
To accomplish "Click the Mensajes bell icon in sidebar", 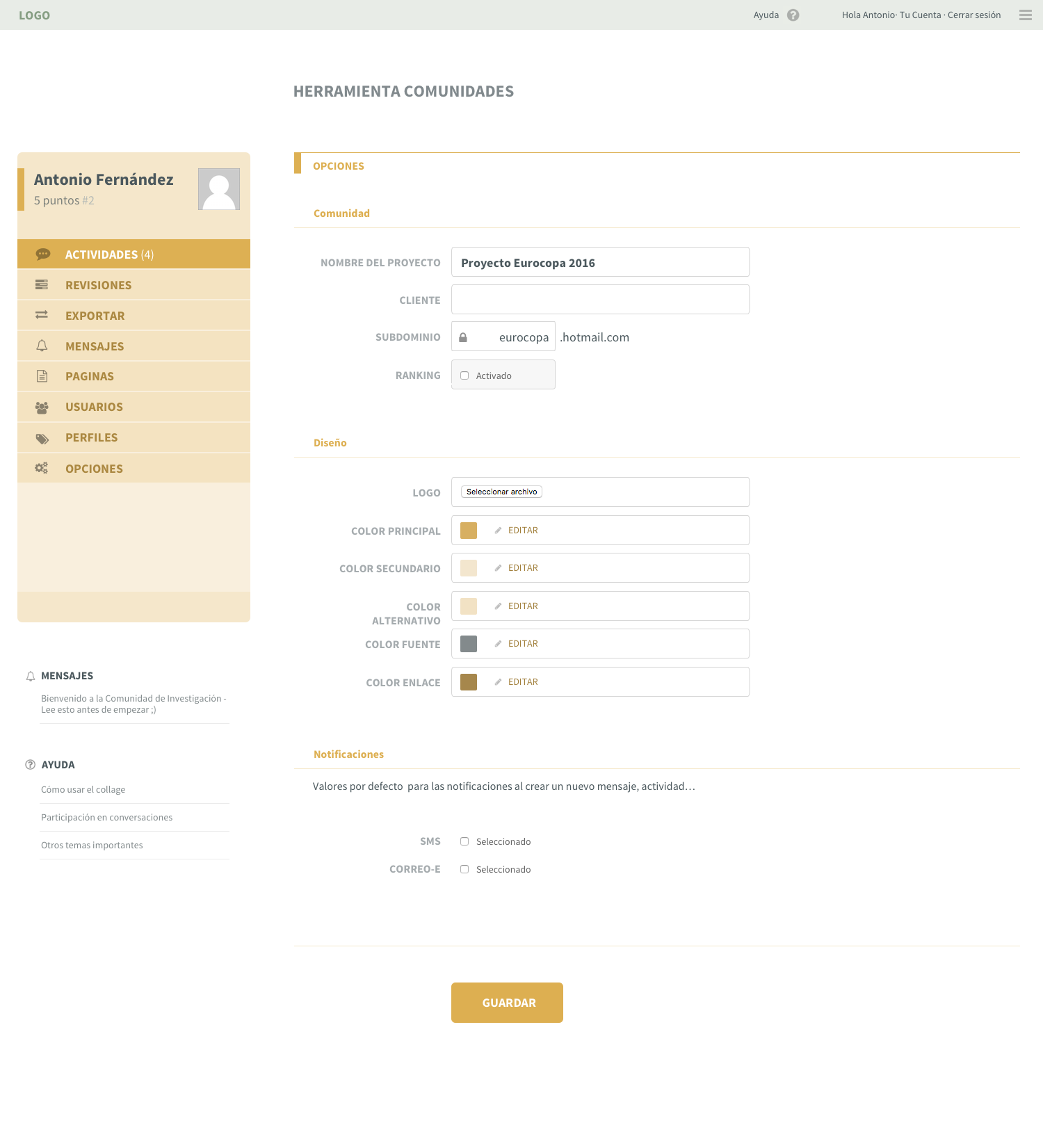I will pyautogui.click(x=42, y=346).
